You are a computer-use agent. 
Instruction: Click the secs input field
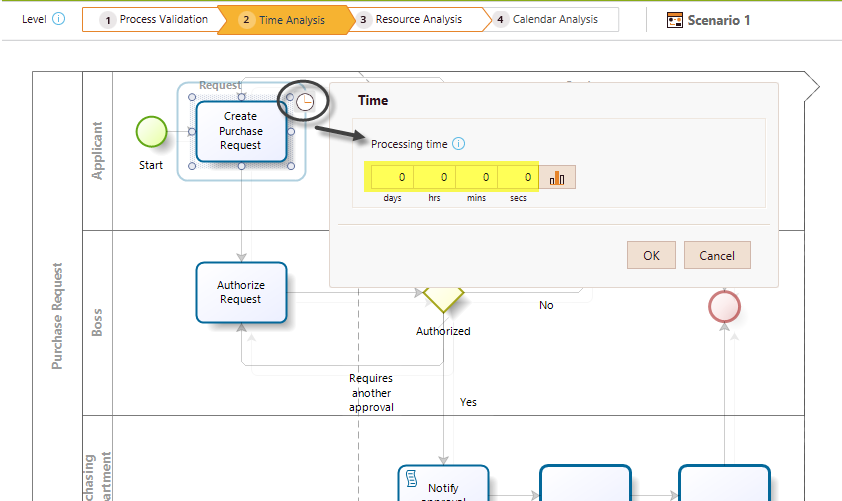point(518,177)
